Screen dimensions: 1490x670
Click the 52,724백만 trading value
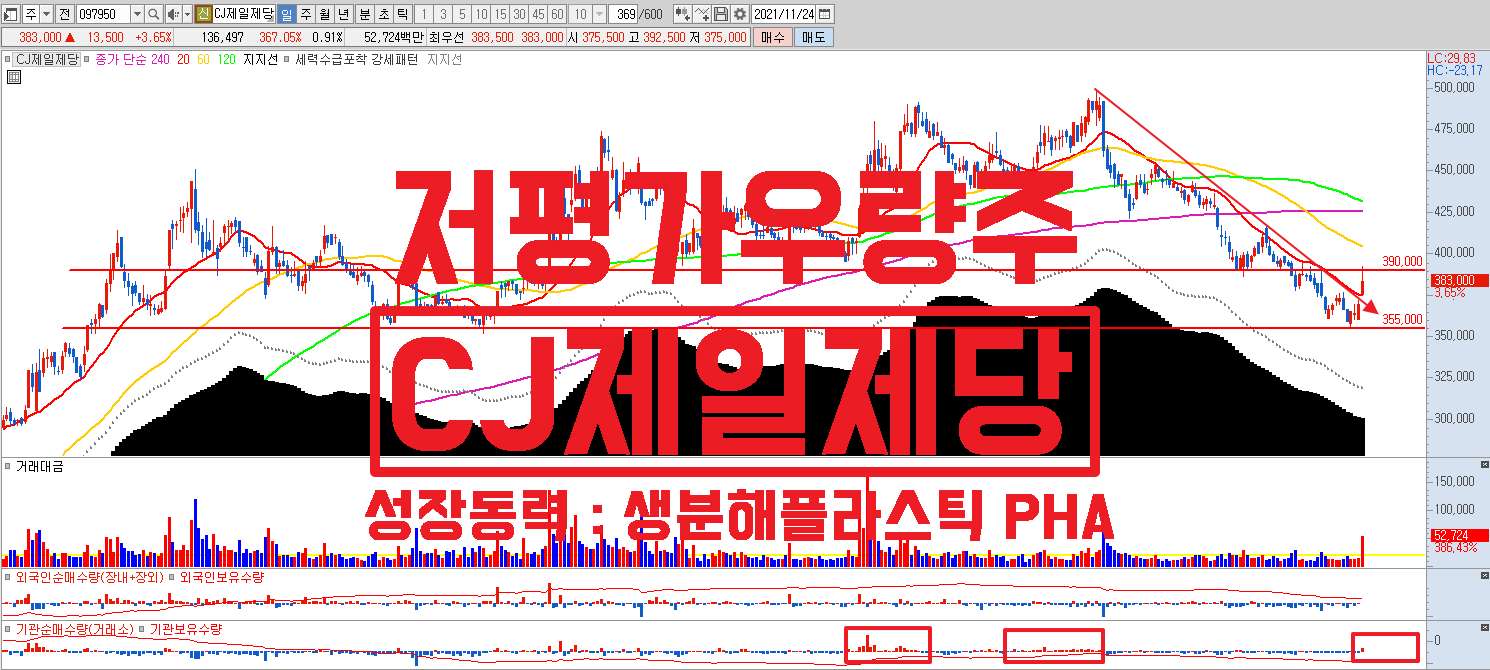[x=393, y=37]
